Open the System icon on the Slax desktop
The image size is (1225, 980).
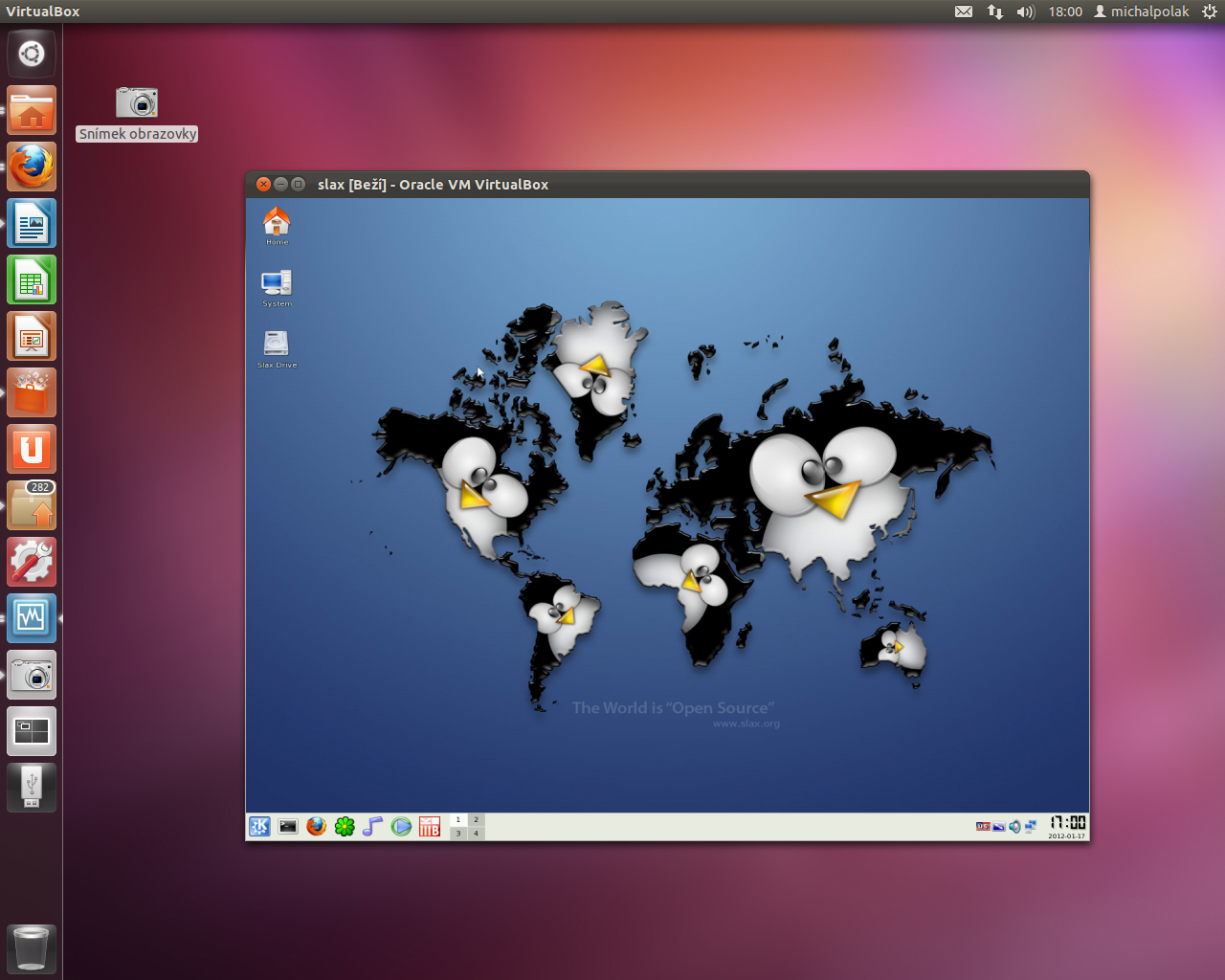(x=277, y=283)
